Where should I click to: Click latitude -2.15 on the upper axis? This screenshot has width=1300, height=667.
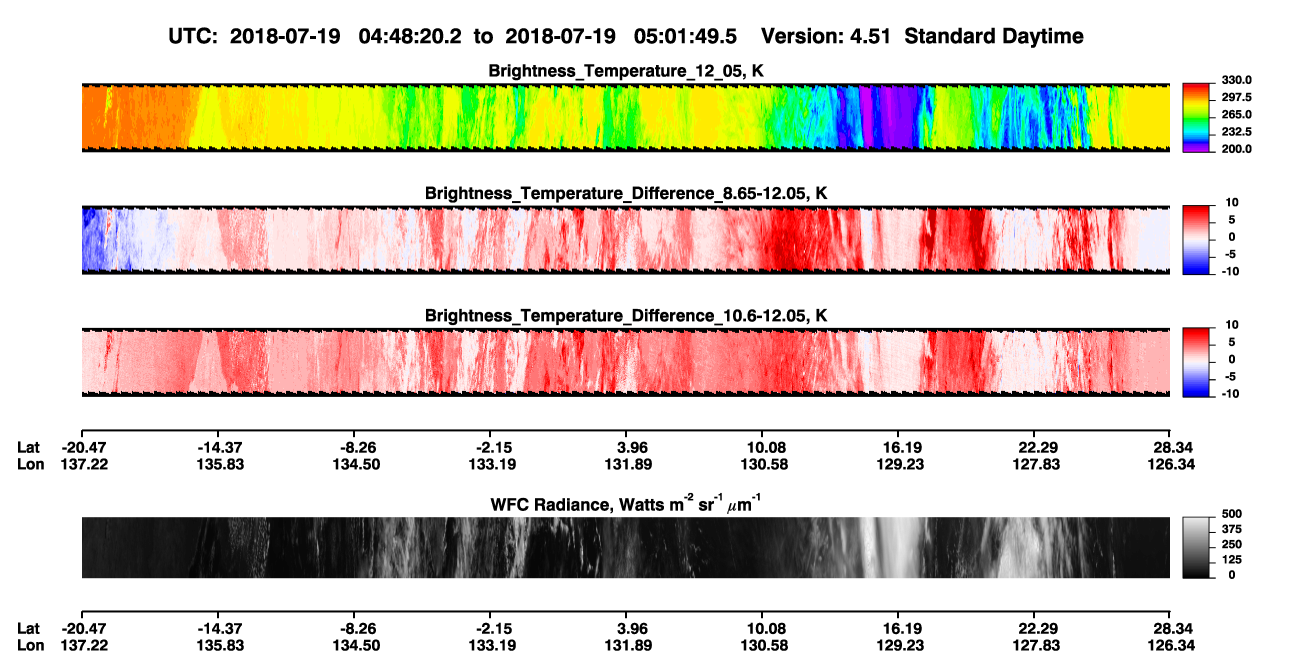490,447
